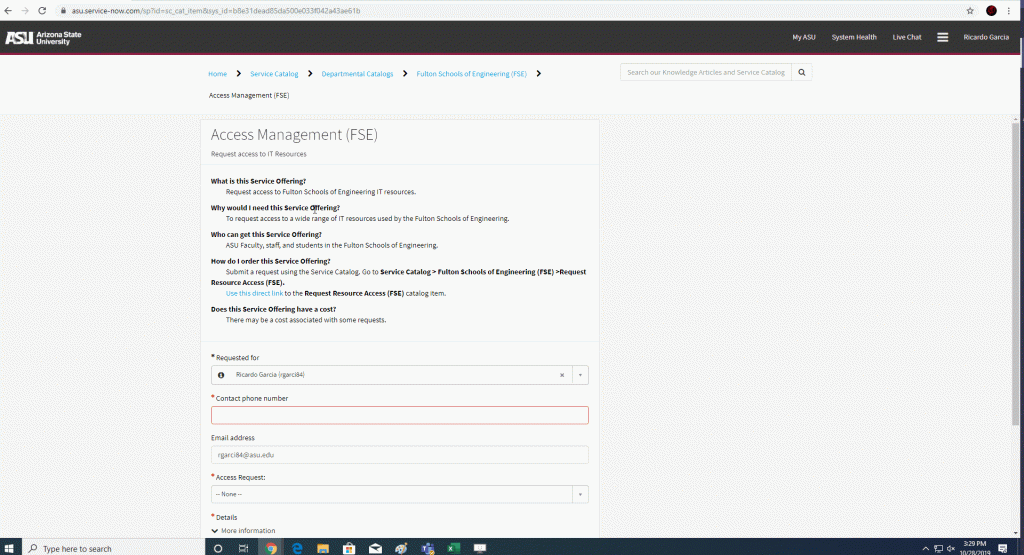Open My ASU in the header
This screenshot has width=1024, height=555.
pos(804,37)
